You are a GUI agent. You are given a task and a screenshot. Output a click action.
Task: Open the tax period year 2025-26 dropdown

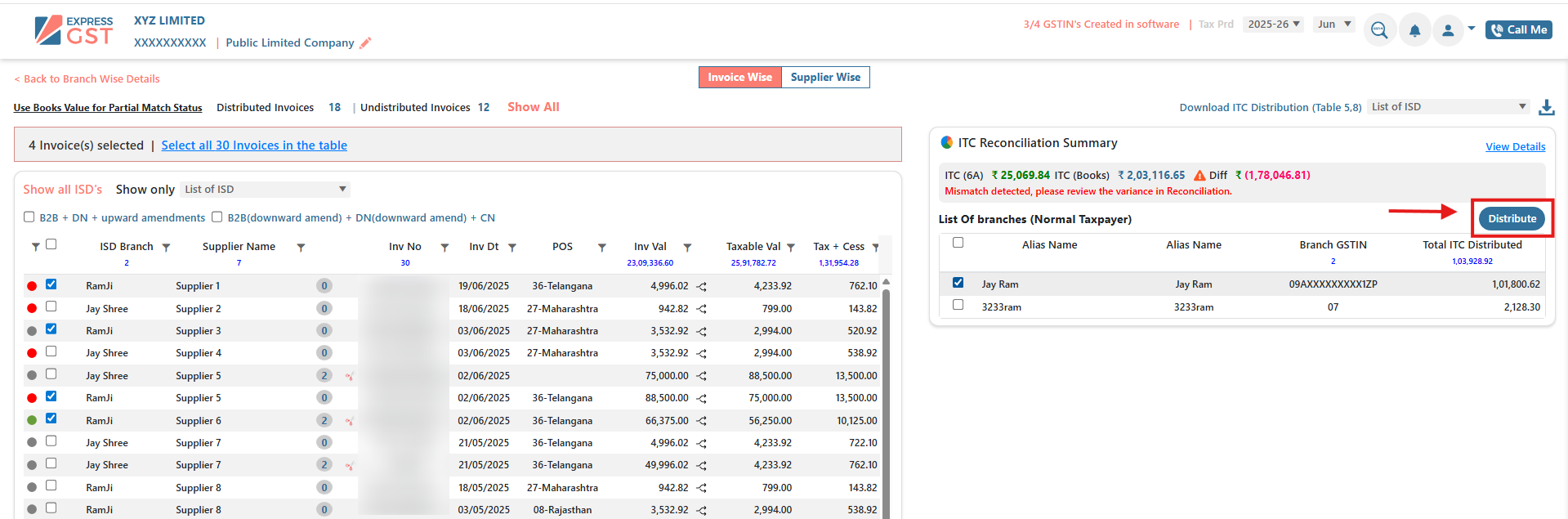pos(1272,25)
